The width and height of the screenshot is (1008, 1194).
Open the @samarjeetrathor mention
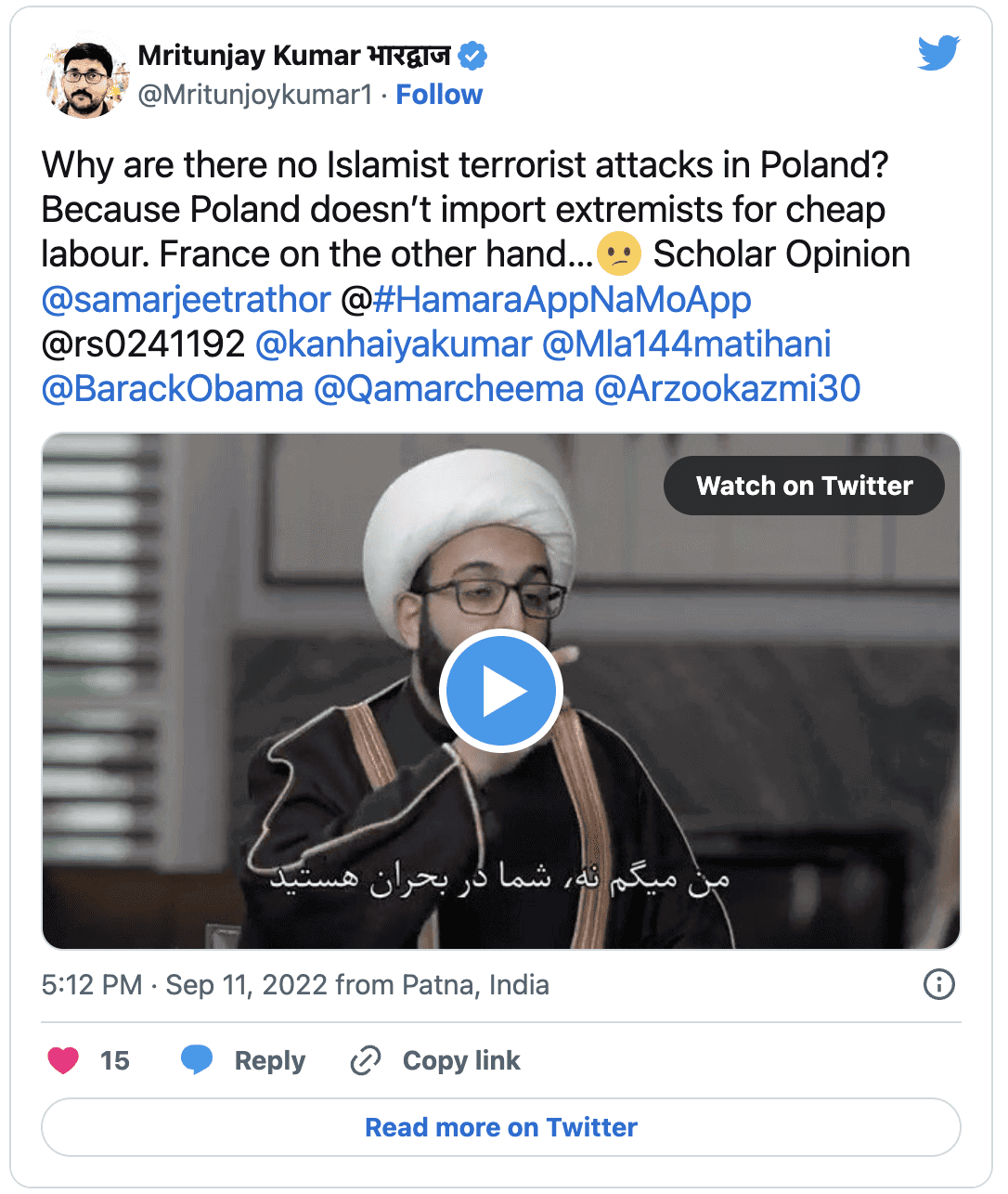click(187, 300)
